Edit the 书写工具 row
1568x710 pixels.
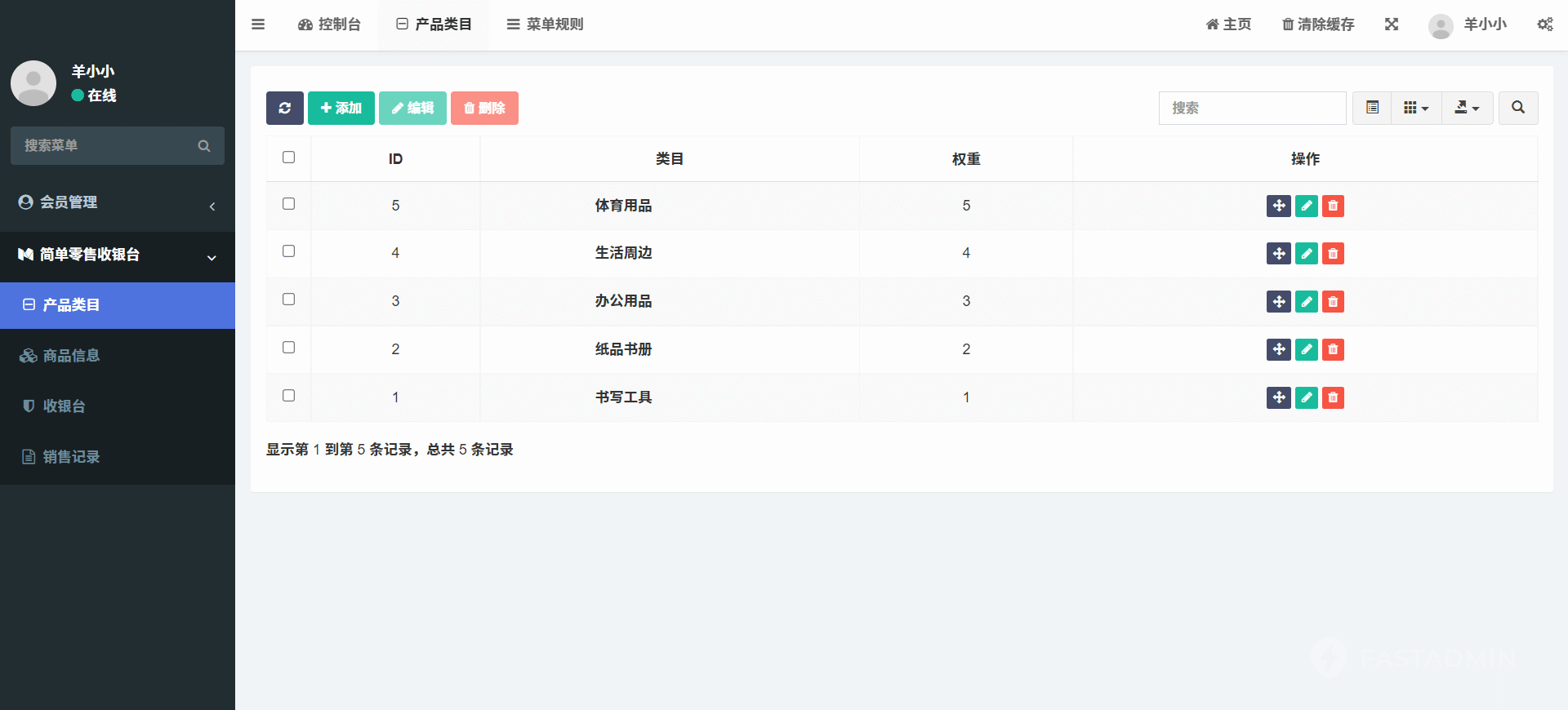tap(1307, 397)
